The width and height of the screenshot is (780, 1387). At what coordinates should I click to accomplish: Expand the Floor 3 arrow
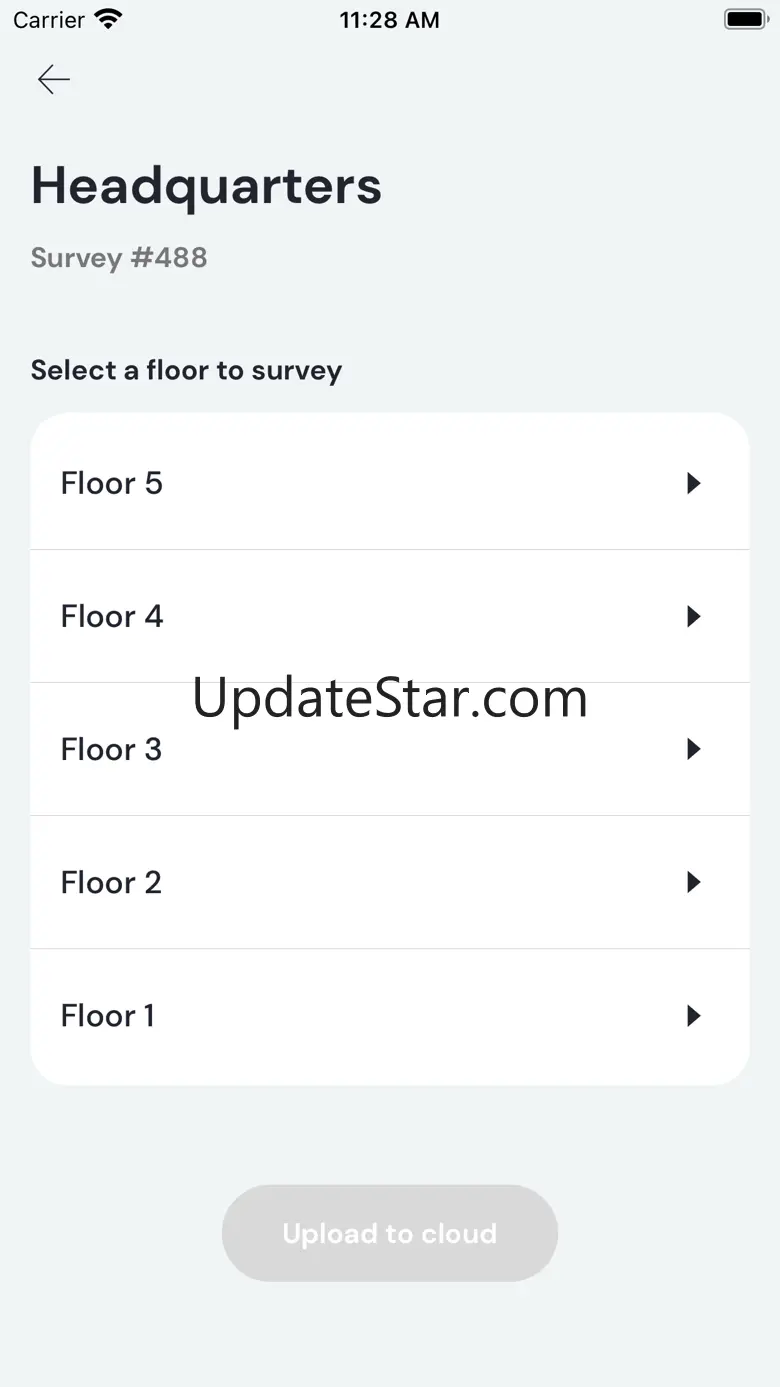[693, 749]
